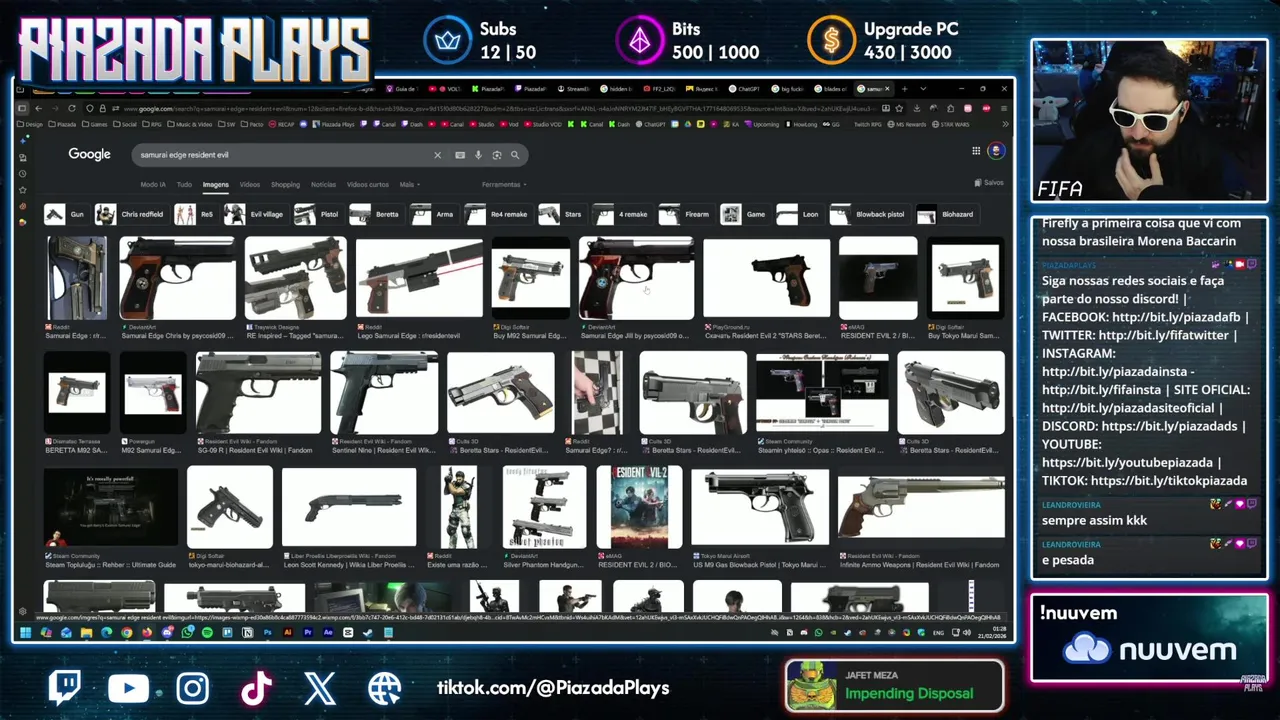Screen dimensions: 1280x720
Task: Click the browser back arrow
Action: pos(38,108)
